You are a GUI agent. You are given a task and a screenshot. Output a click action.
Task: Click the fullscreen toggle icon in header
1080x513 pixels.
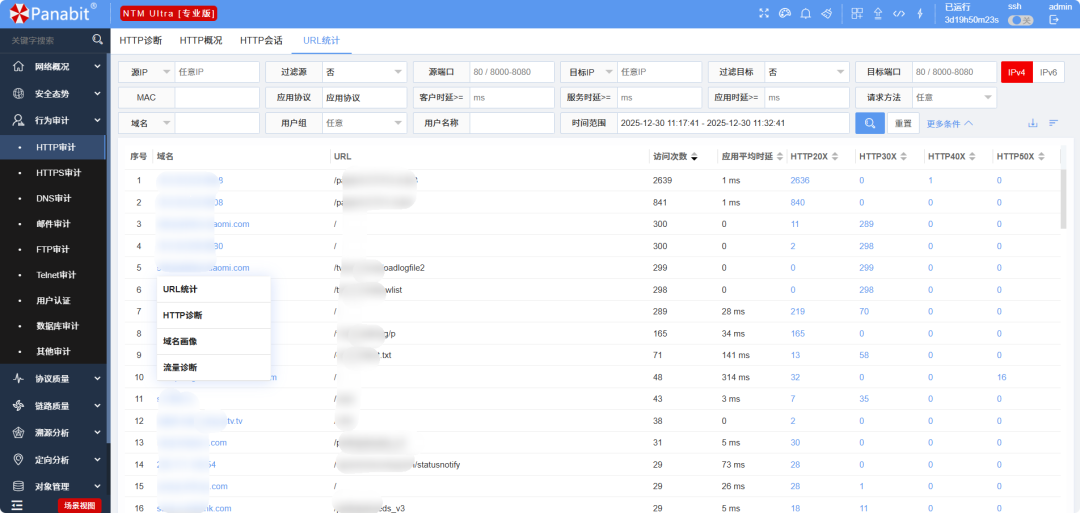pos(763,13)
